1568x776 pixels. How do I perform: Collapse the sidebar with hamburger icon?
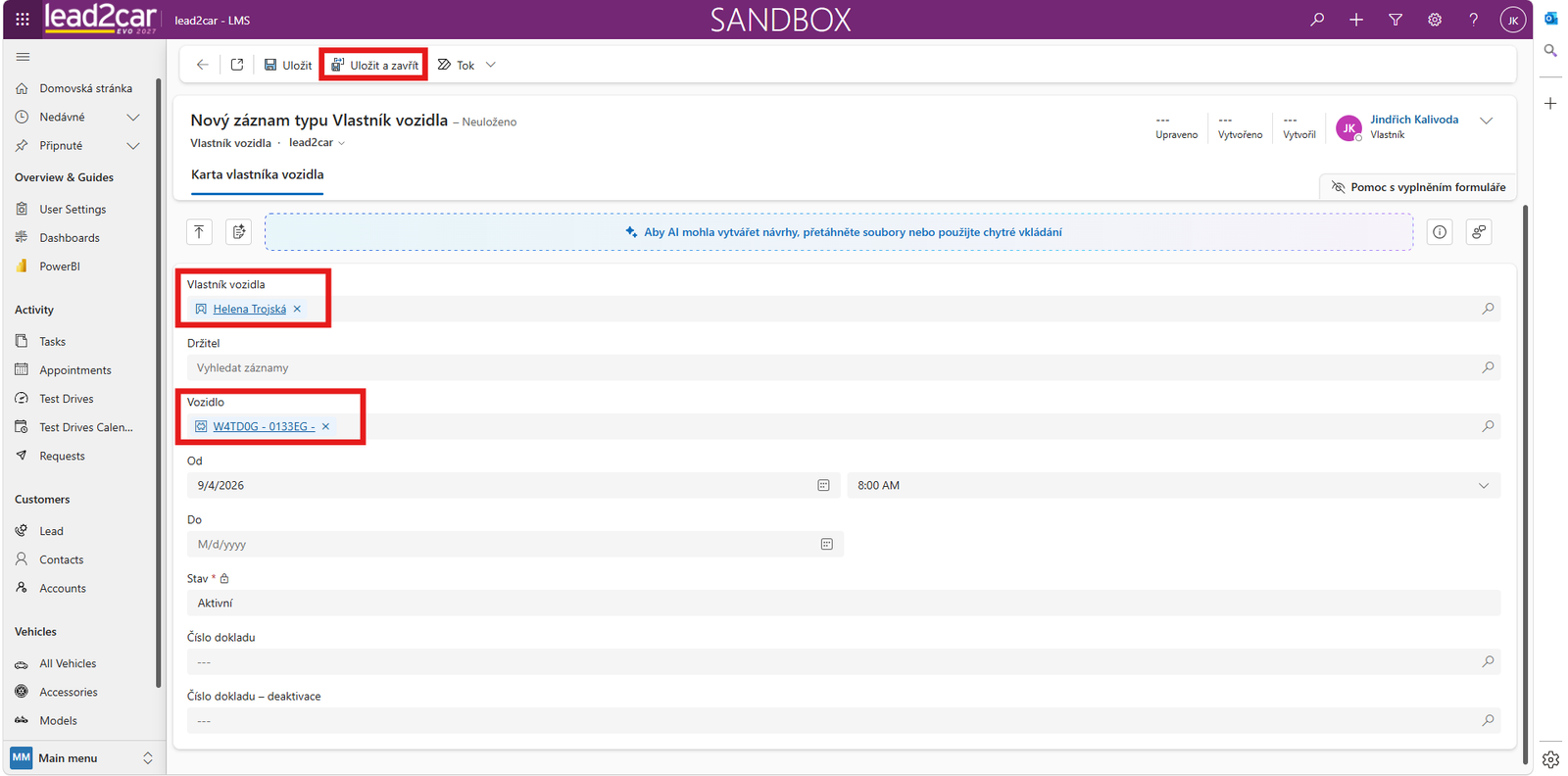(23, 57)
